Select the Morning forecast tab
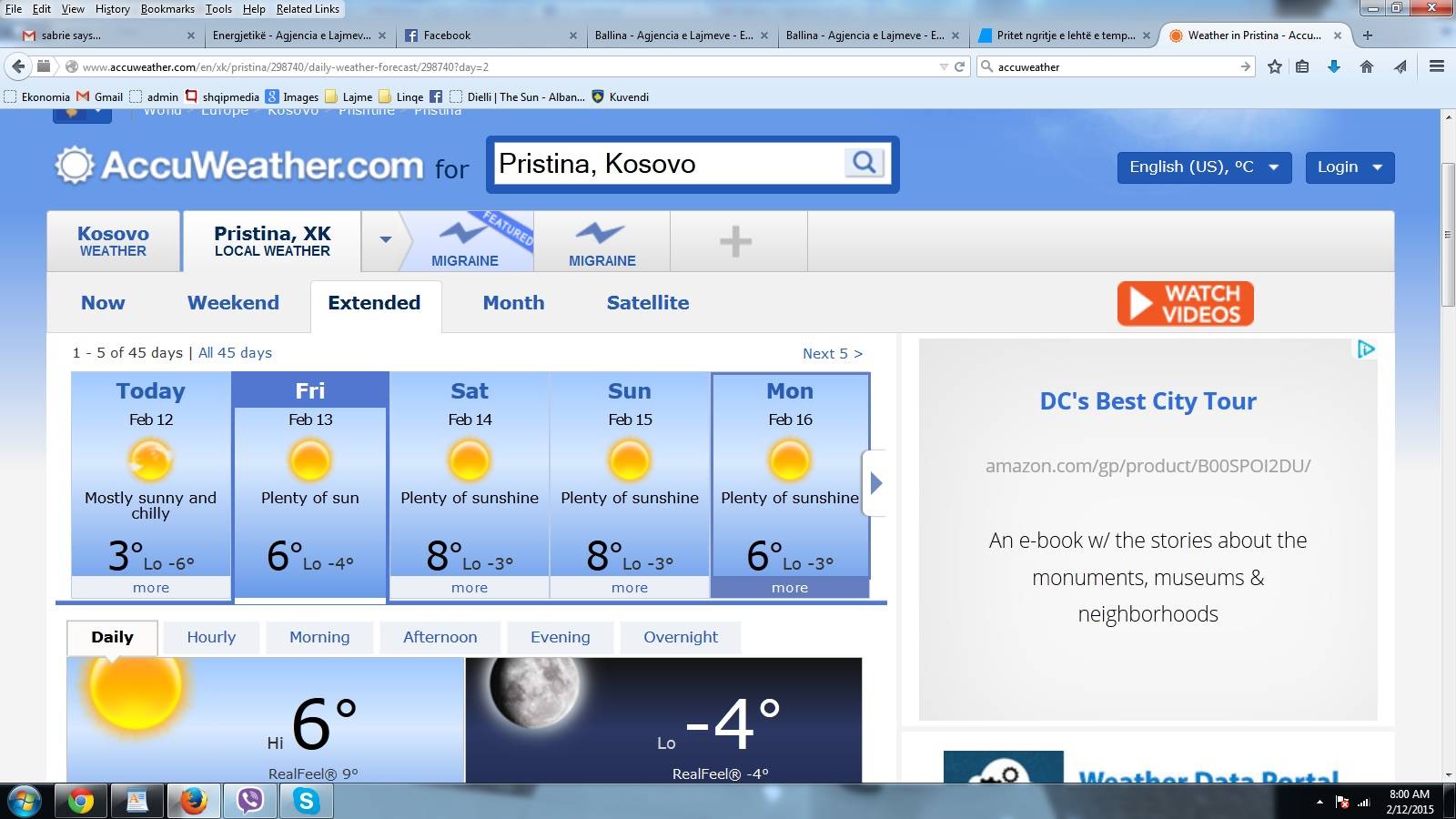Screen dimensions: 1456x819 click(319, 637)
